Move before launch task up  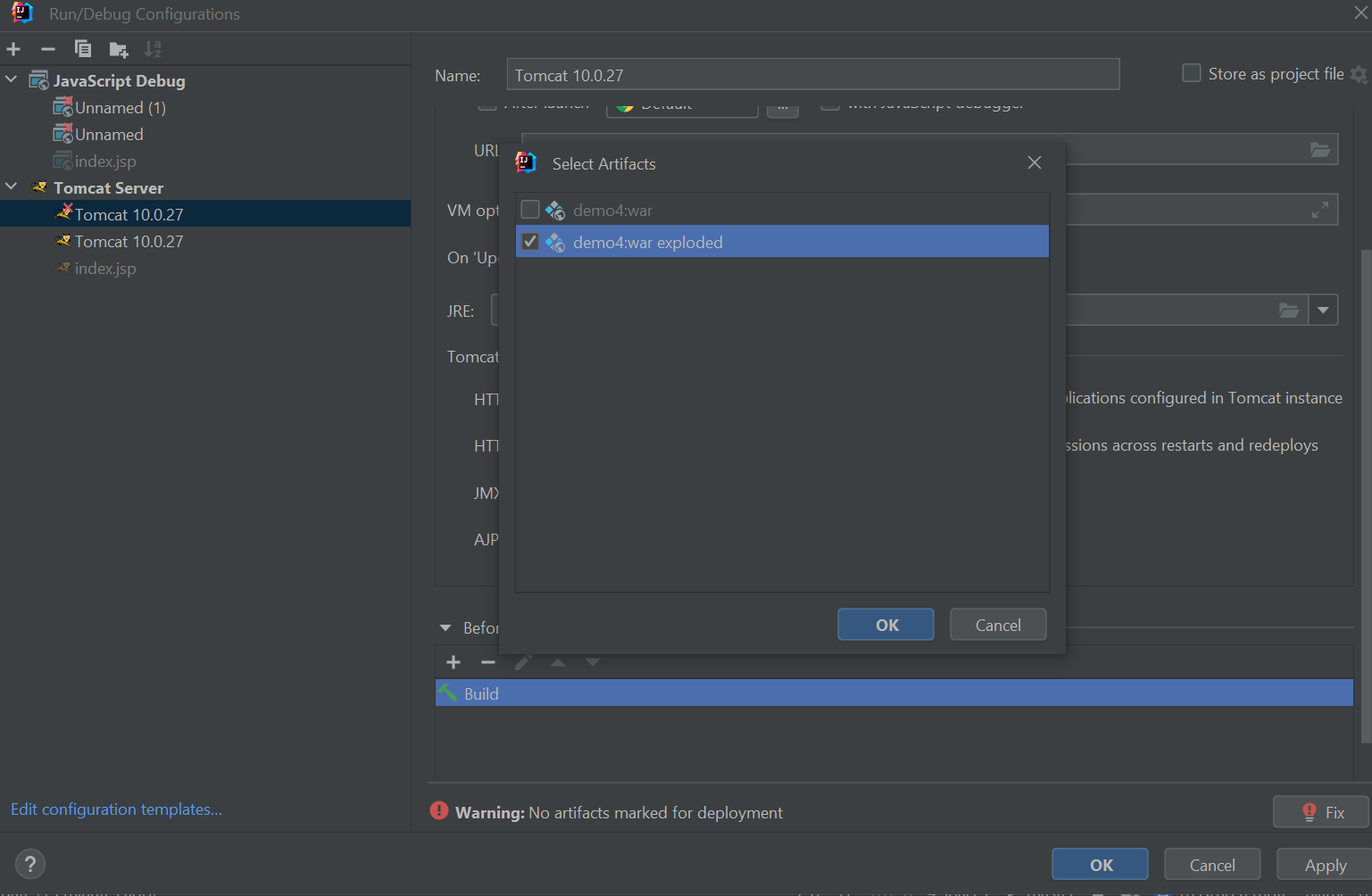pos(558,662)
